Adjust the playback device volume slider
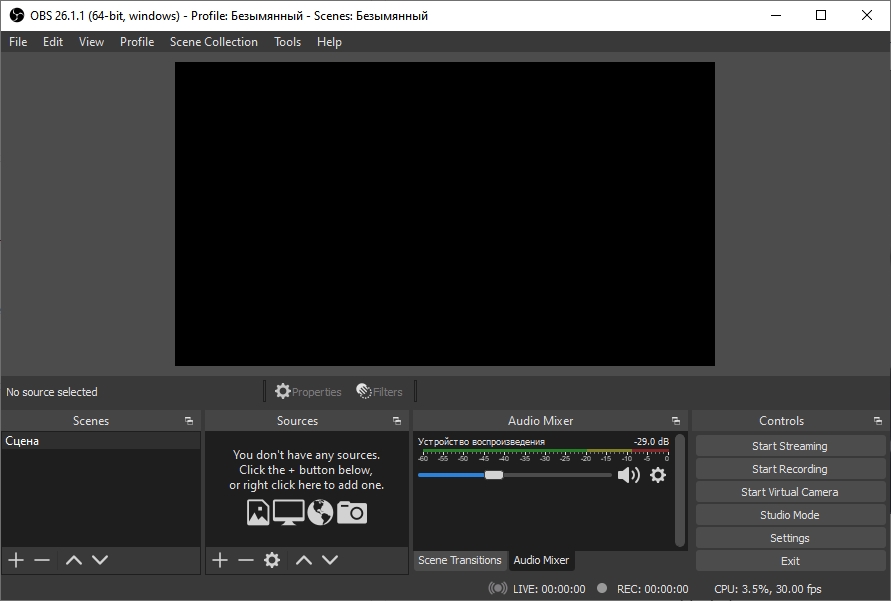 tap(494, 475)
